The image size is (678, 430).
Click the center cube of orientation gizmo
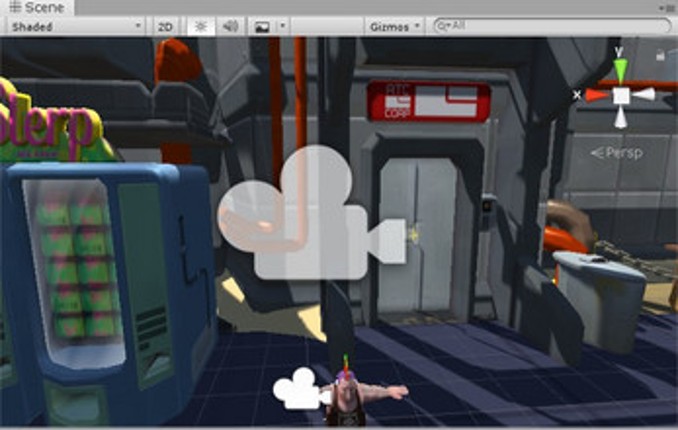click(x=621, y=95)
